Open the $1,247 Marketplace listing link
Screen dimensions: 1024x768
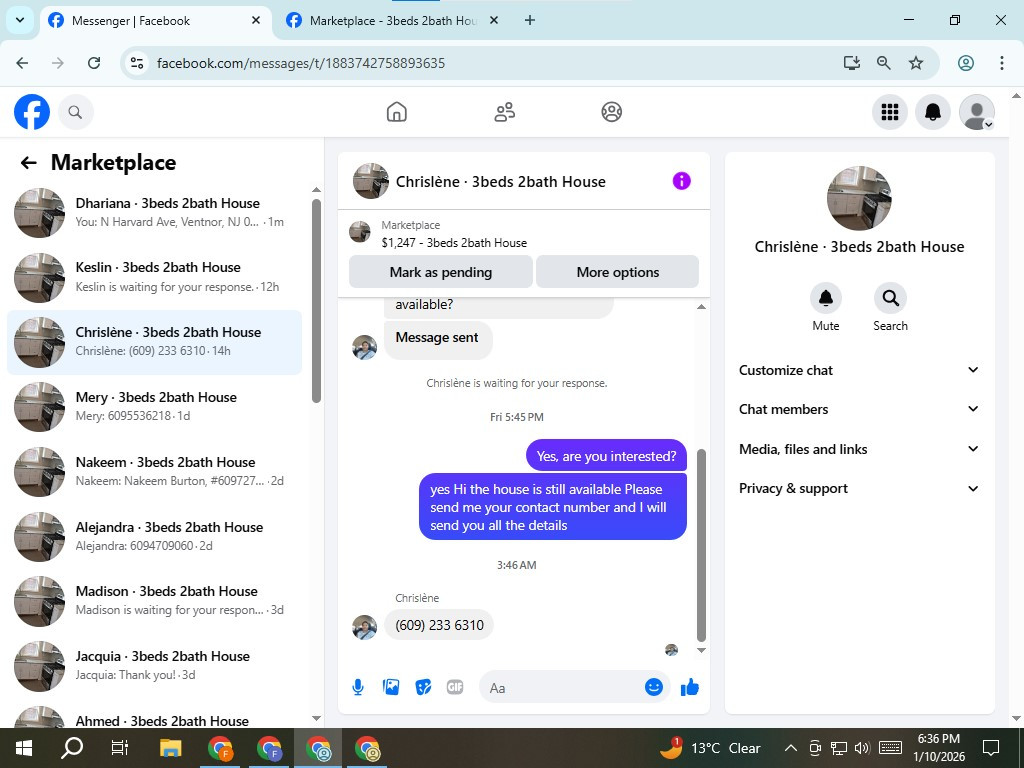coord(454,242)
